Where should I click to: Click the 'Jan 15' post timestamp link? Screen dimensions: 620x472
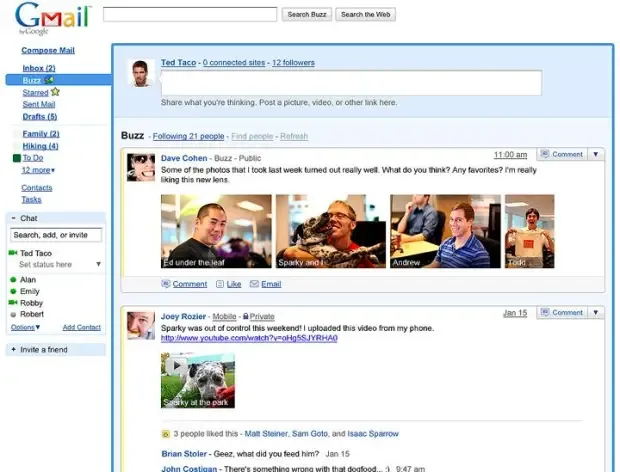[515, 313]
